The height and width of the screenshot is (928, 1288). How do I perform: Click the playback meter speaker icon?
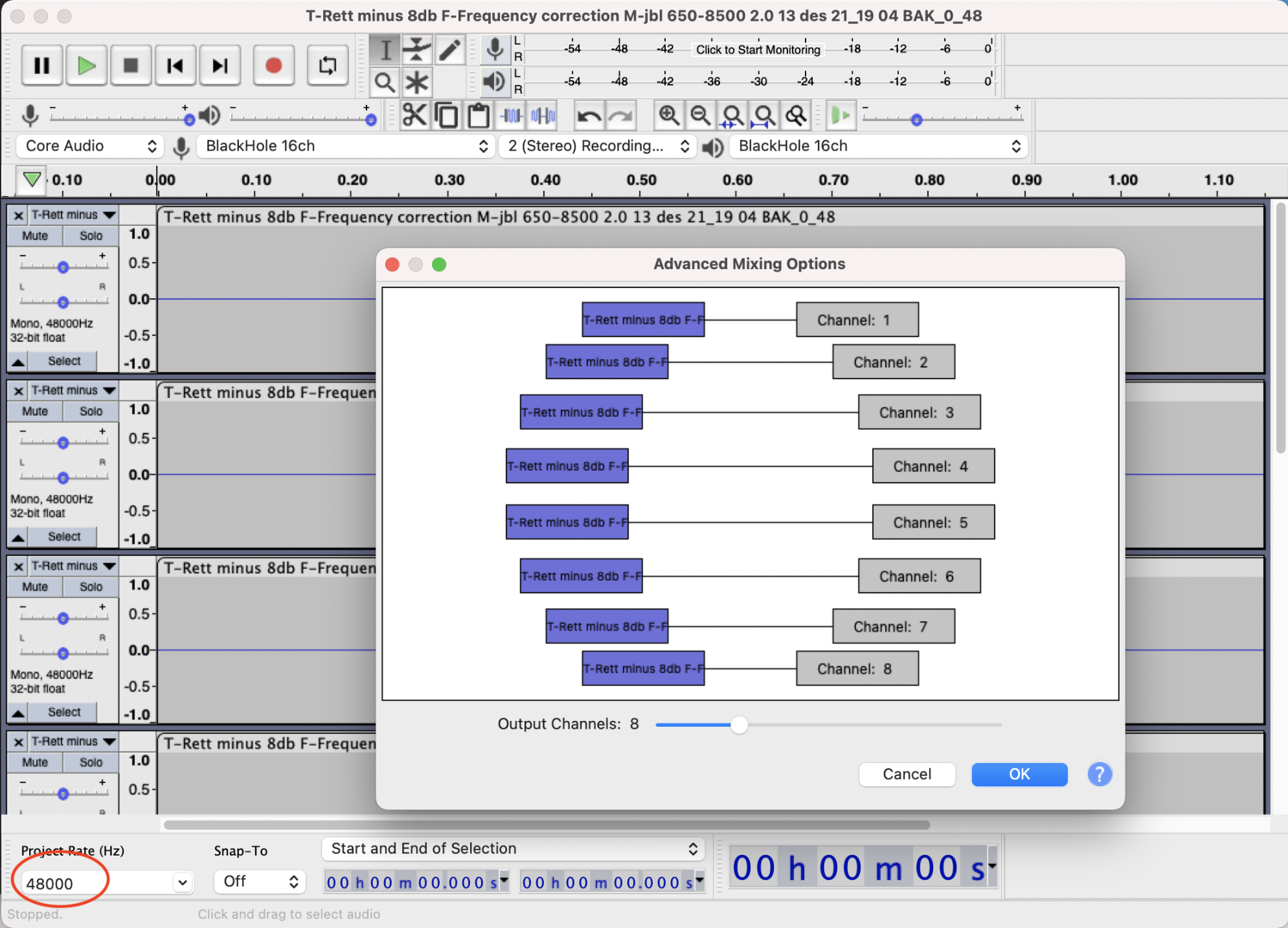pyautogui.click(x=494, y=82)
